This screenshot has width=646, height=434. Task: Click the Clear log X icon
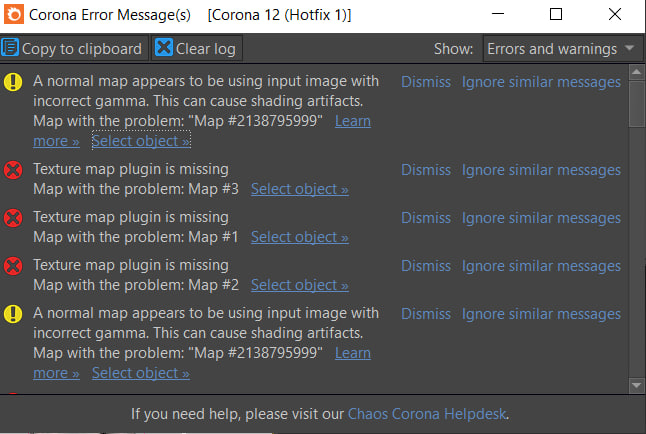point(164,48)
